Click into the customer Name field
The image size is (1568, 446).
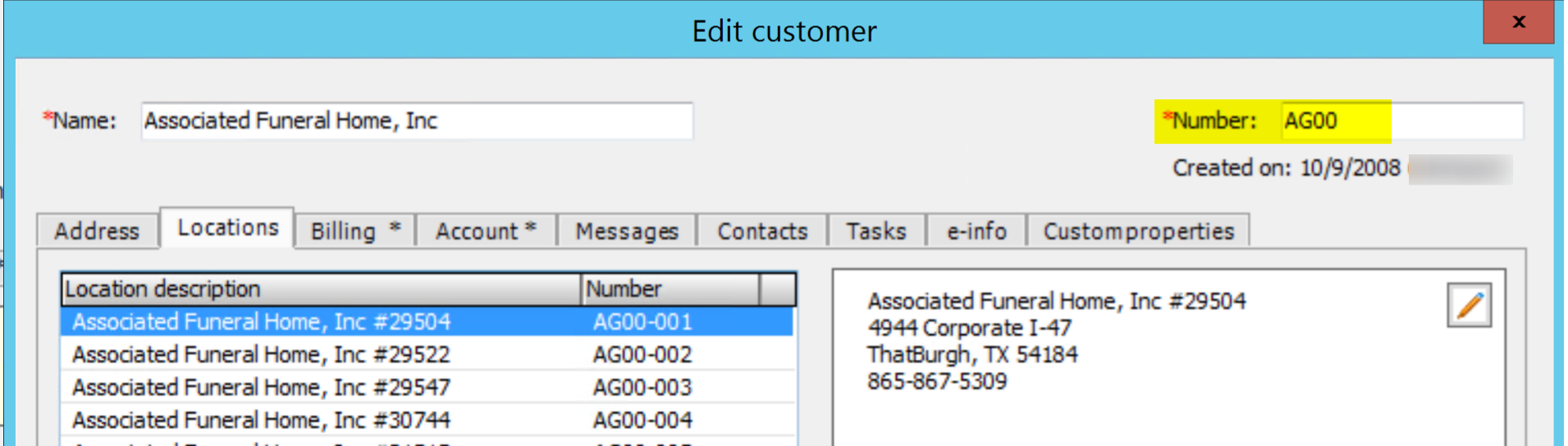pos(417,121)
